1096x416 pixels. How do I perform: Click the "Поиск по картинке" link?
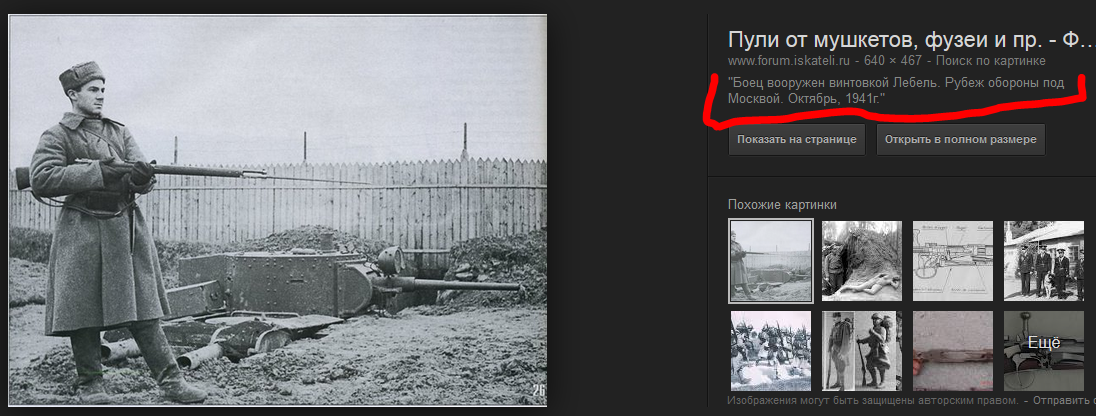pyautogui.click(x=990, y=61)
